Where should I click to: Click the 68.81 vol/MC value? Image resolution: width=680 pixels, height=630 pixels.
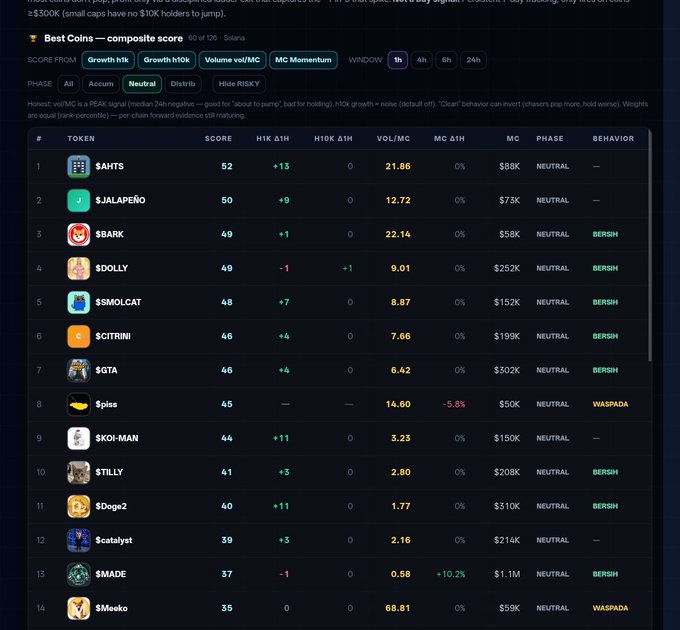(x=398, y=608)
